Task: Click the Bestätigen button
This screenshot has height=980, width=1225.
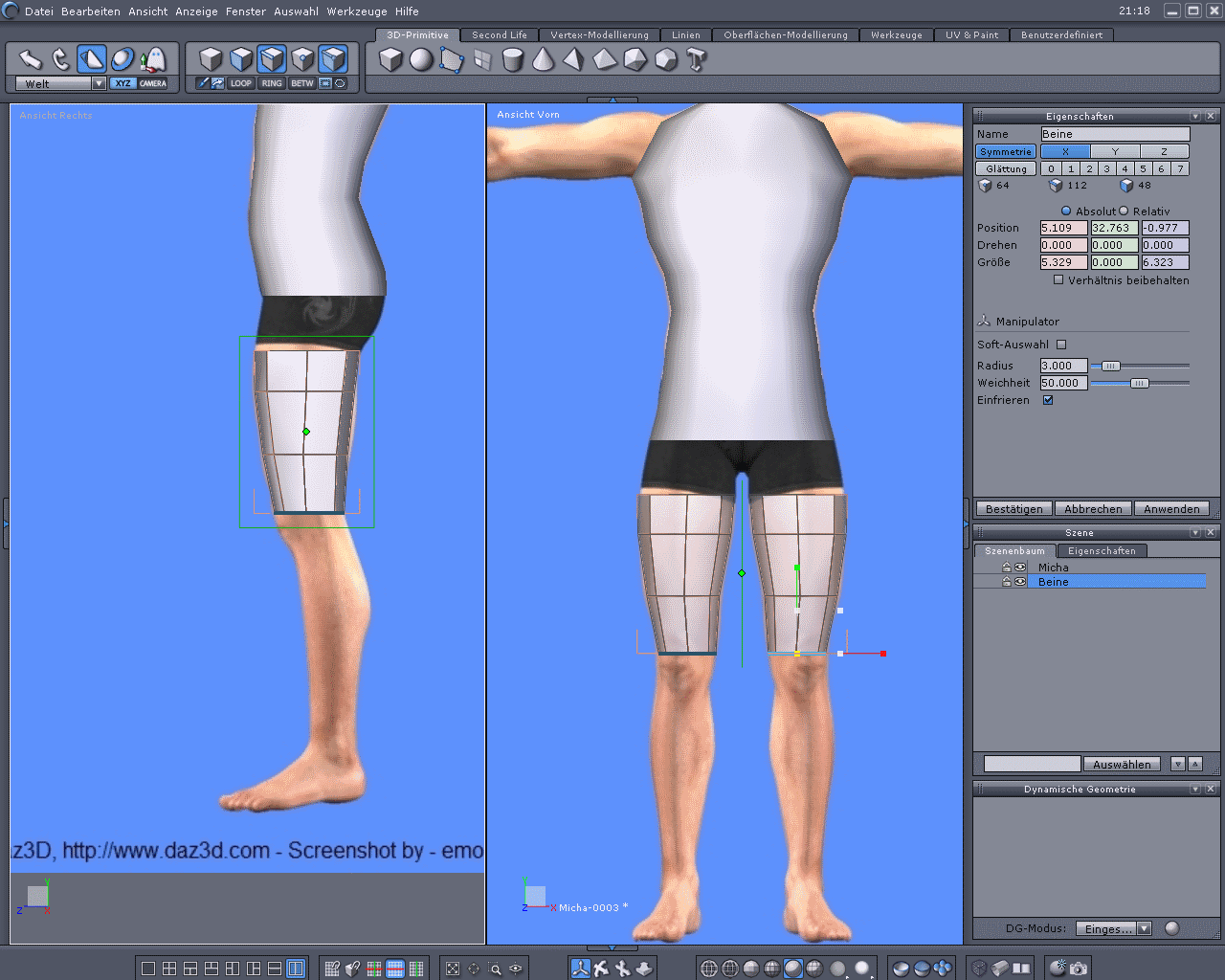Action: [x=1014, y=509]
